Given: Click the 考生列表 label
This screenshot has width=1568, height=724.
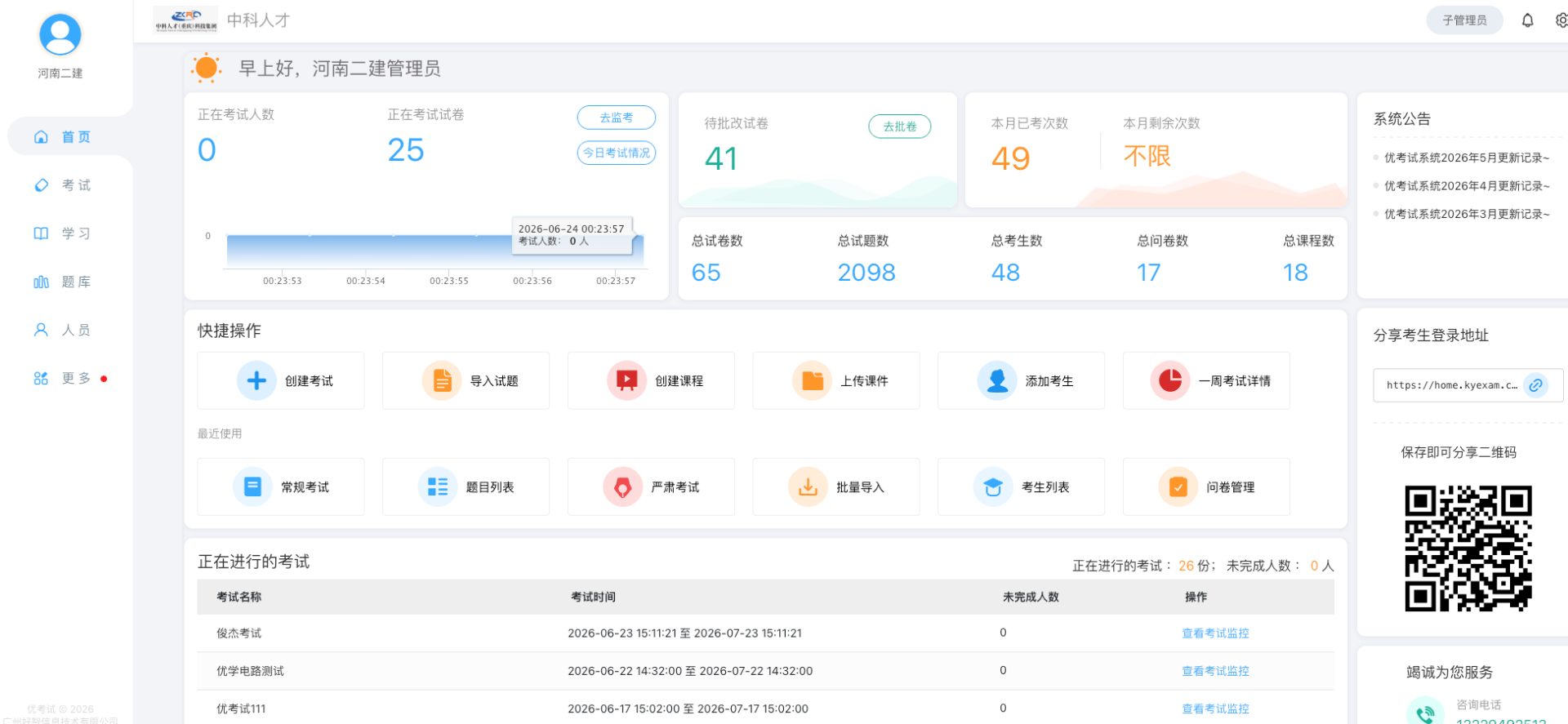Looking at the screenshot, I should (x=1045, y=487).
